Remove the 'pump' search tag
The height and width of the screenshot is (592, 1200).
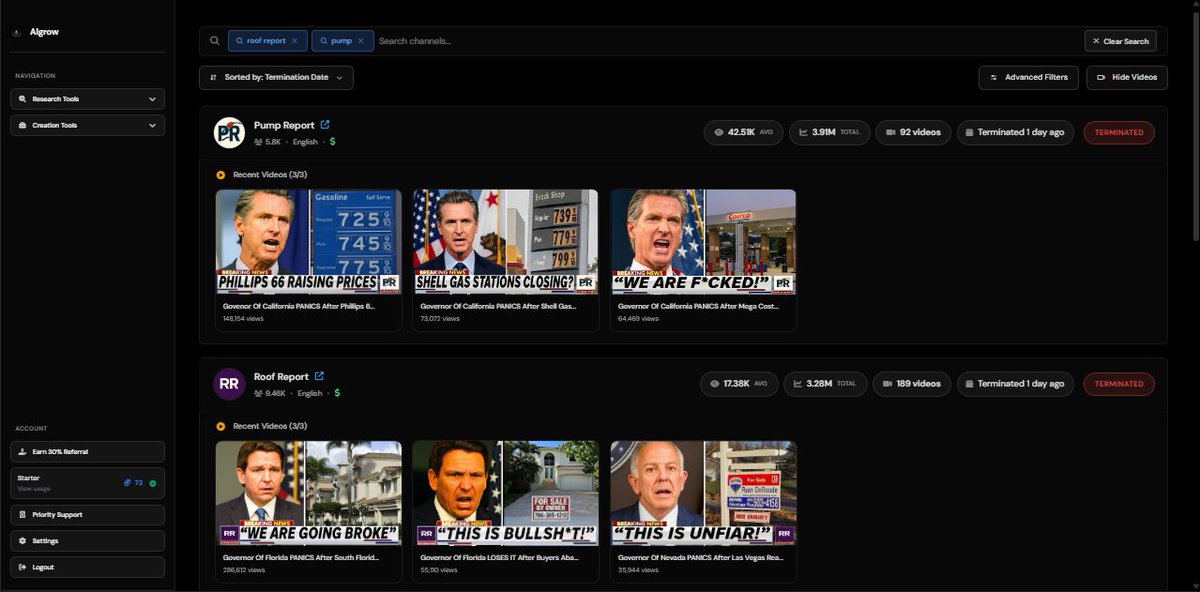[x=360, y=41]
